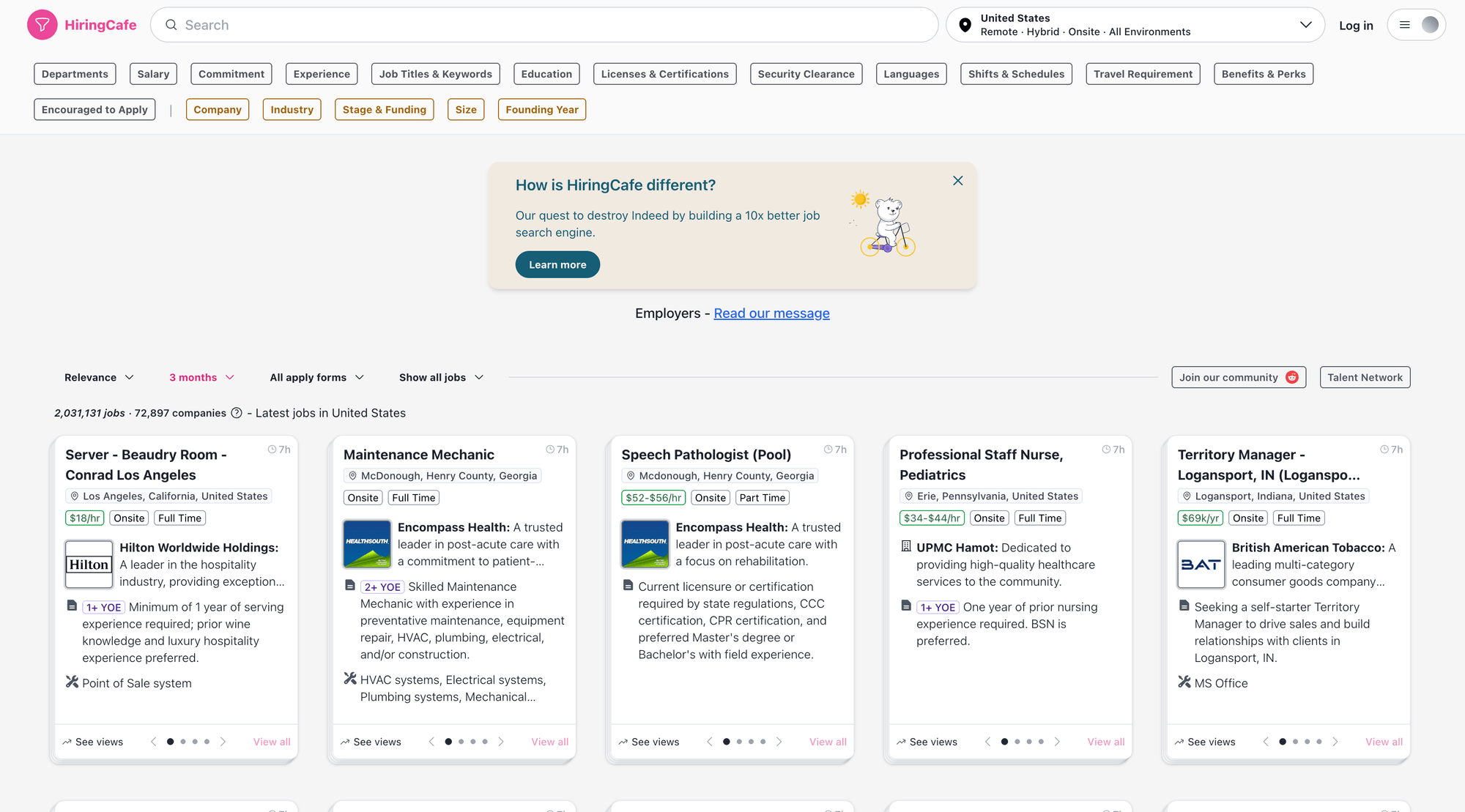1465x812 pixels.
Task: Click the help question mark next to jobs count
Action: coord(236,413)
